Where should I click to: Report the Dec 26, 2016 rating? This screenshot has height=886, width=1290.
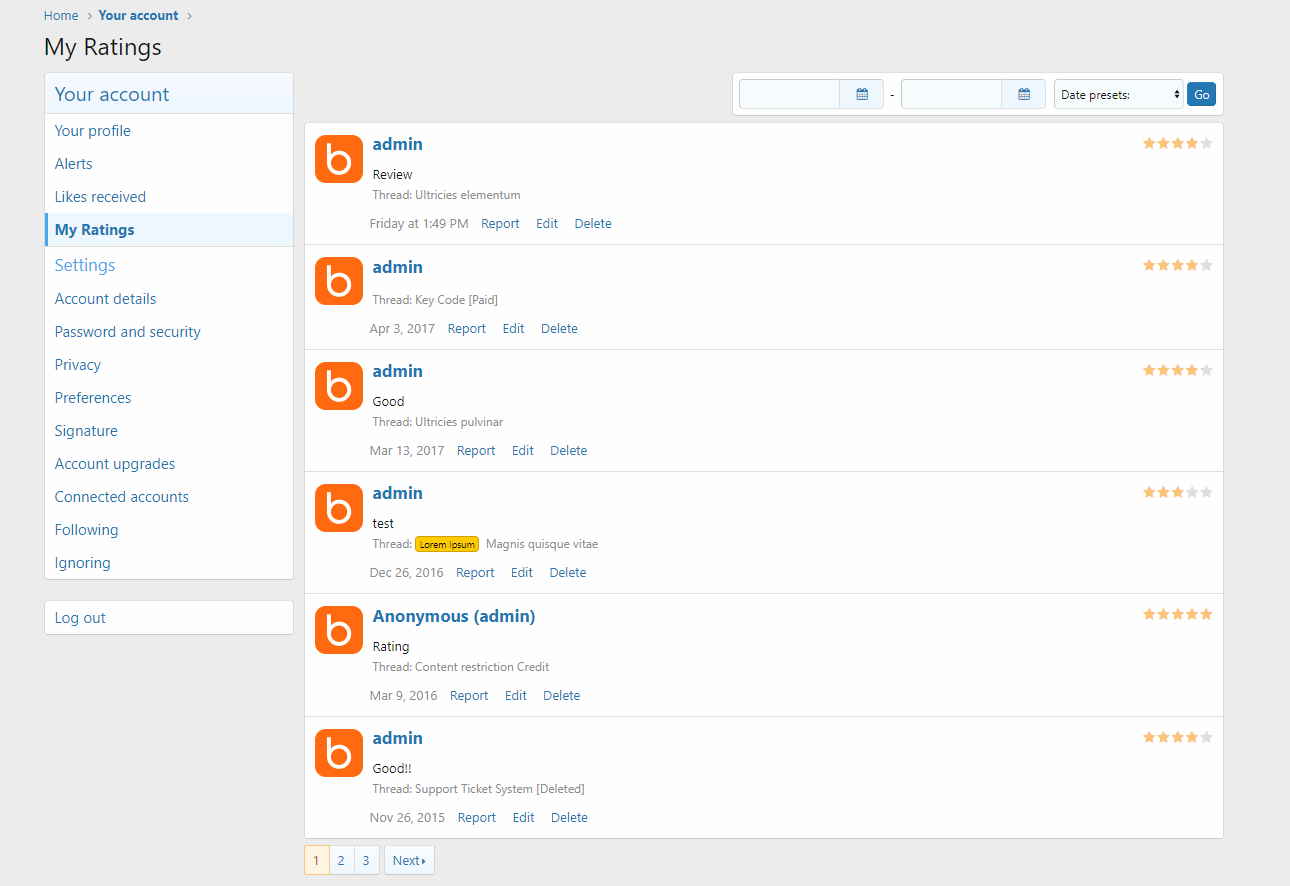pyautogui.click(x=475, y=573)
